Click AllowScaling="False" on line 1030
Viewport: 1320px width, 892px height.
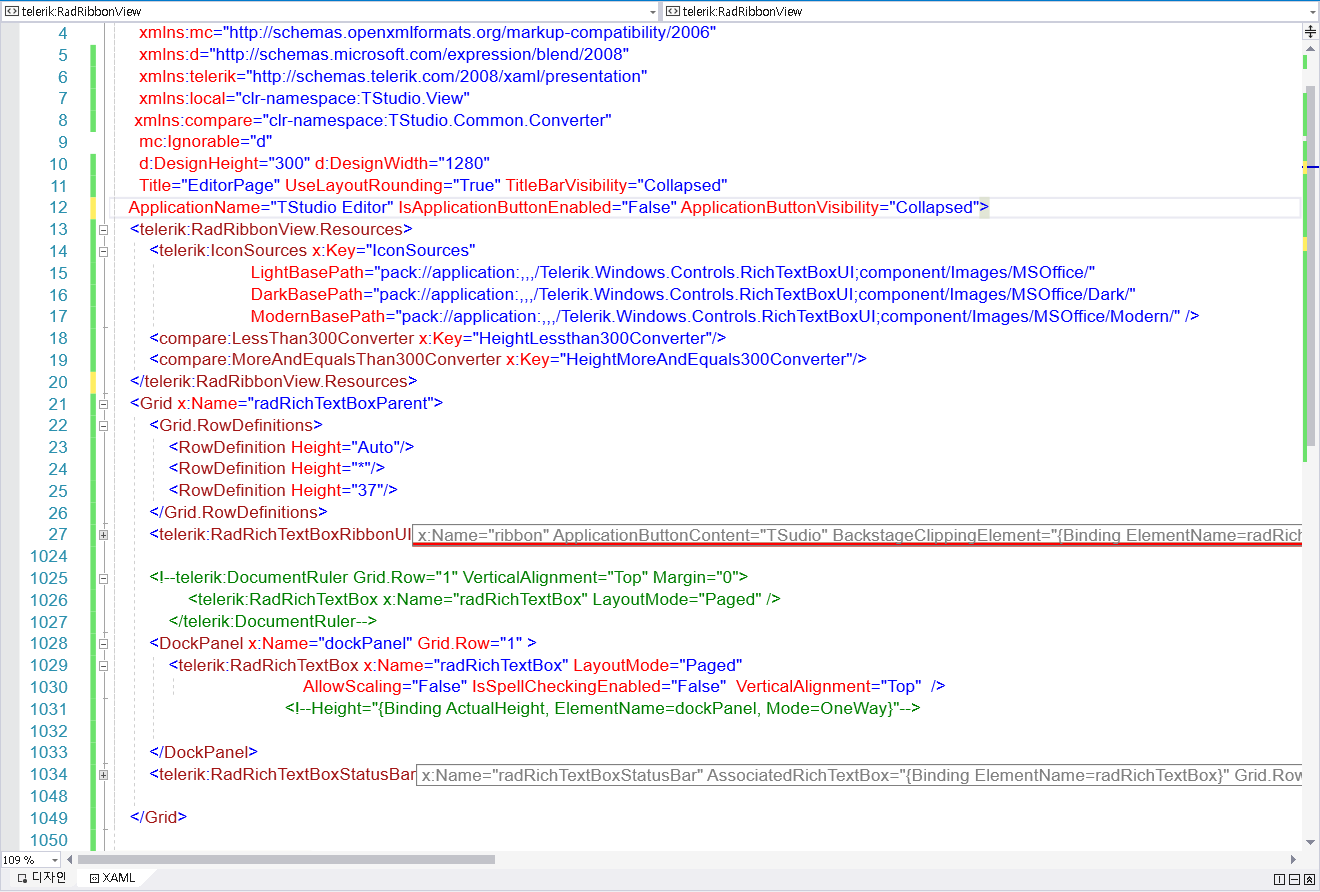385,687
